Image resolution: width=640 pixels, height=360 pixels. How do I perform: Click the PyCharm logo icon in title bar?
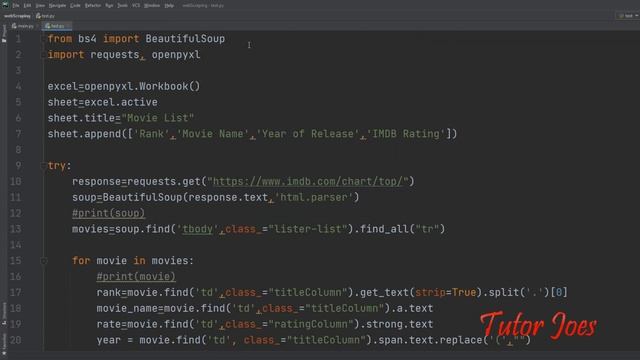(x=5, y=5)
